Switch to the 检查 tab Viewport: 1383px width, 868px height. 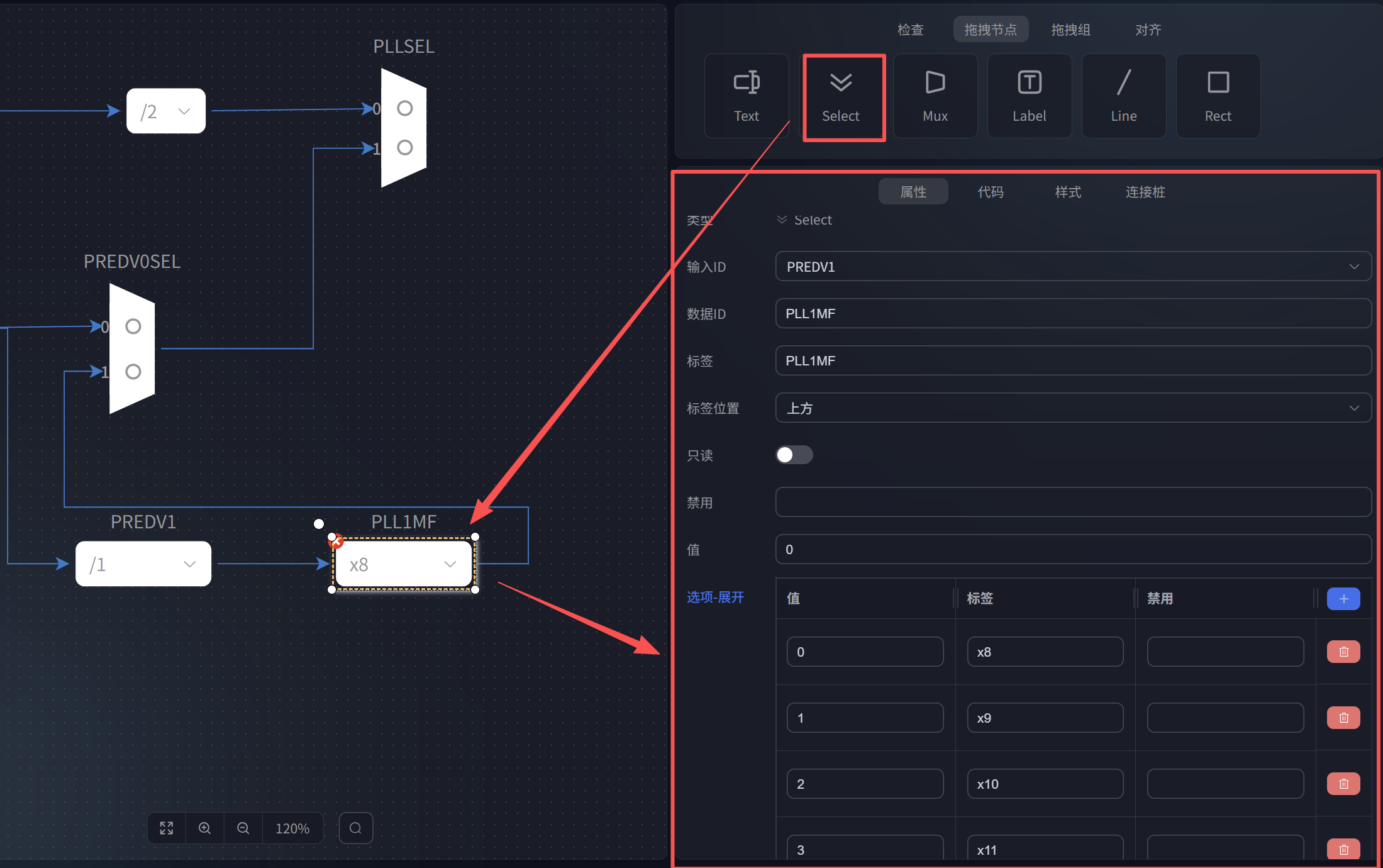910,30
